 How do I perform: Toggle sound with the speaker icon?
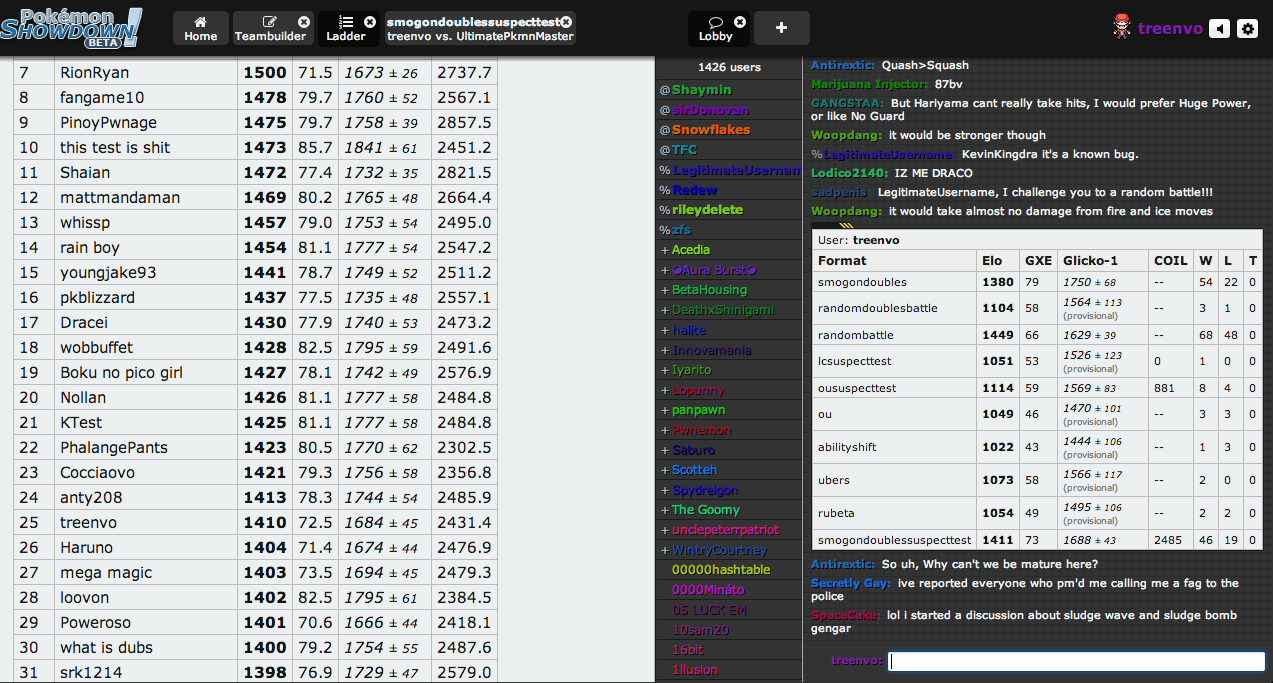coord(1219,29)
